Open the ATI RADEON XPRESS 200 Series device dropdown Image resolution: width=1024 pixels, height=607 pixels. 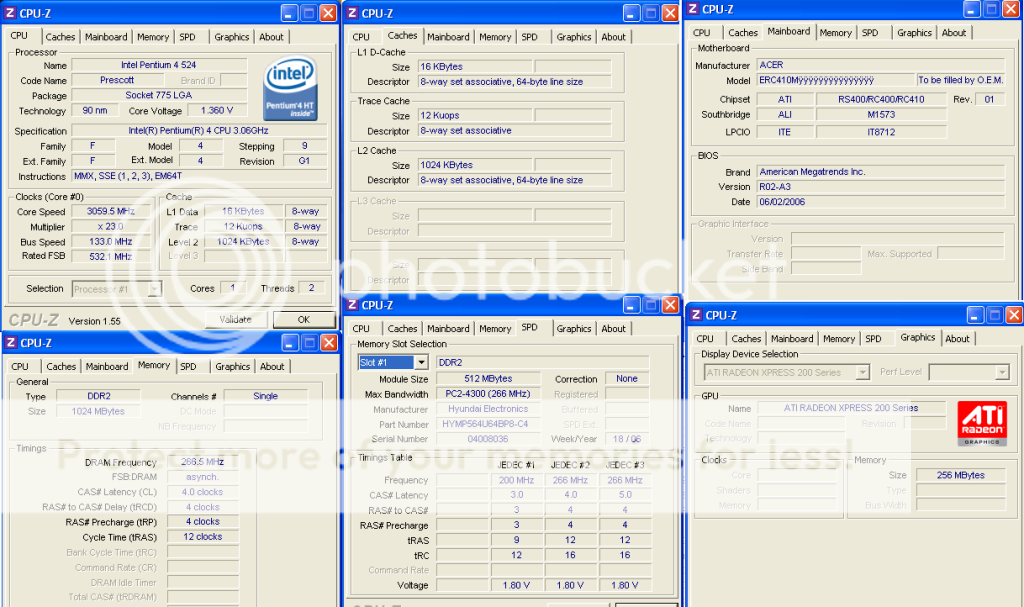[863, 372]
